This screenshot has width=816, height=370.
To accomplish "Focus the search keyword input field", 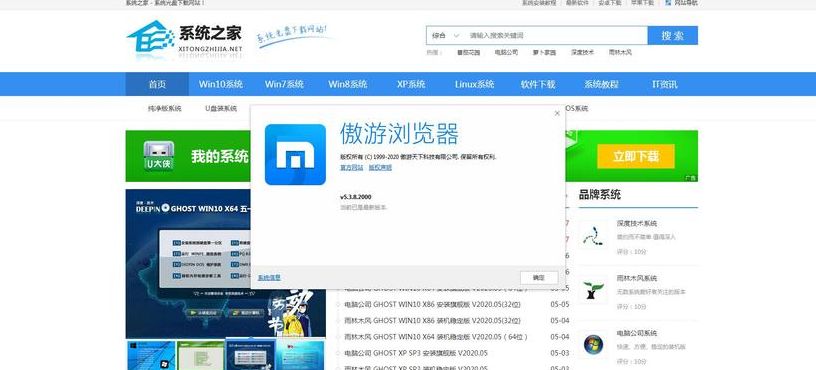I will [556, 35].
